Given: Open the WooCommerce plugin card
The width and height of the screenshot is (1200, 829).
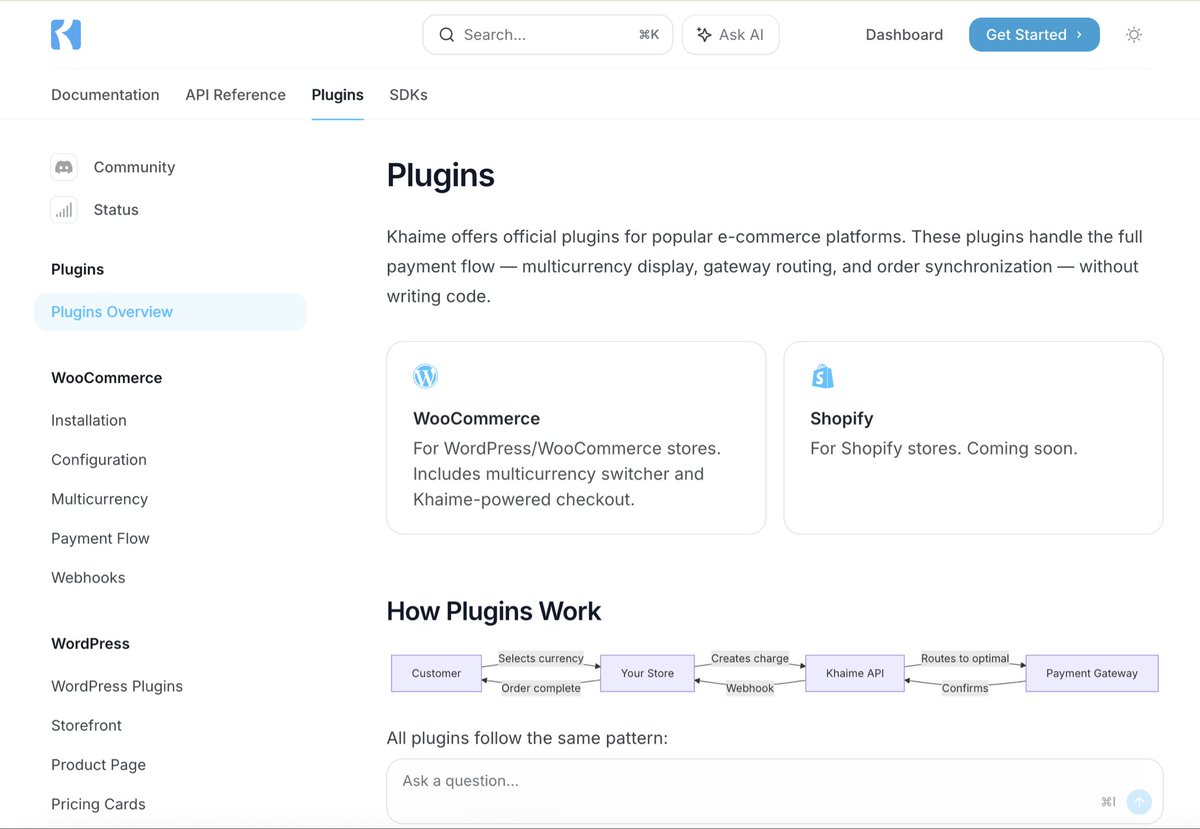Looking at the screenshot, I should (576, 438).
